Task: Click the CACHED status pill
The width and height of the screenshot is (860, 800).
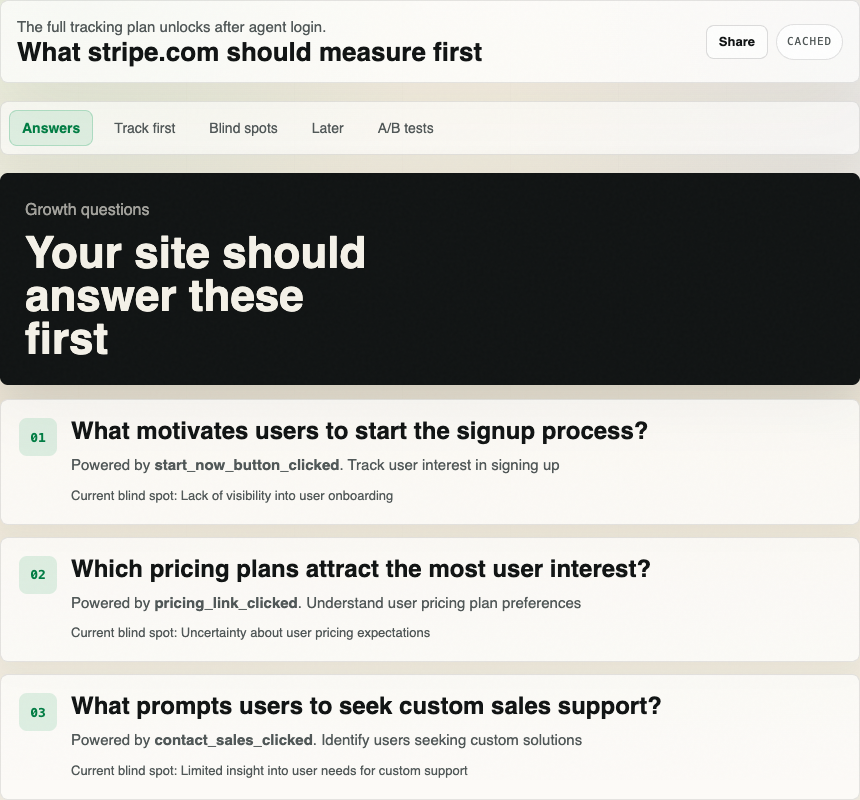Action: [809, 42]
